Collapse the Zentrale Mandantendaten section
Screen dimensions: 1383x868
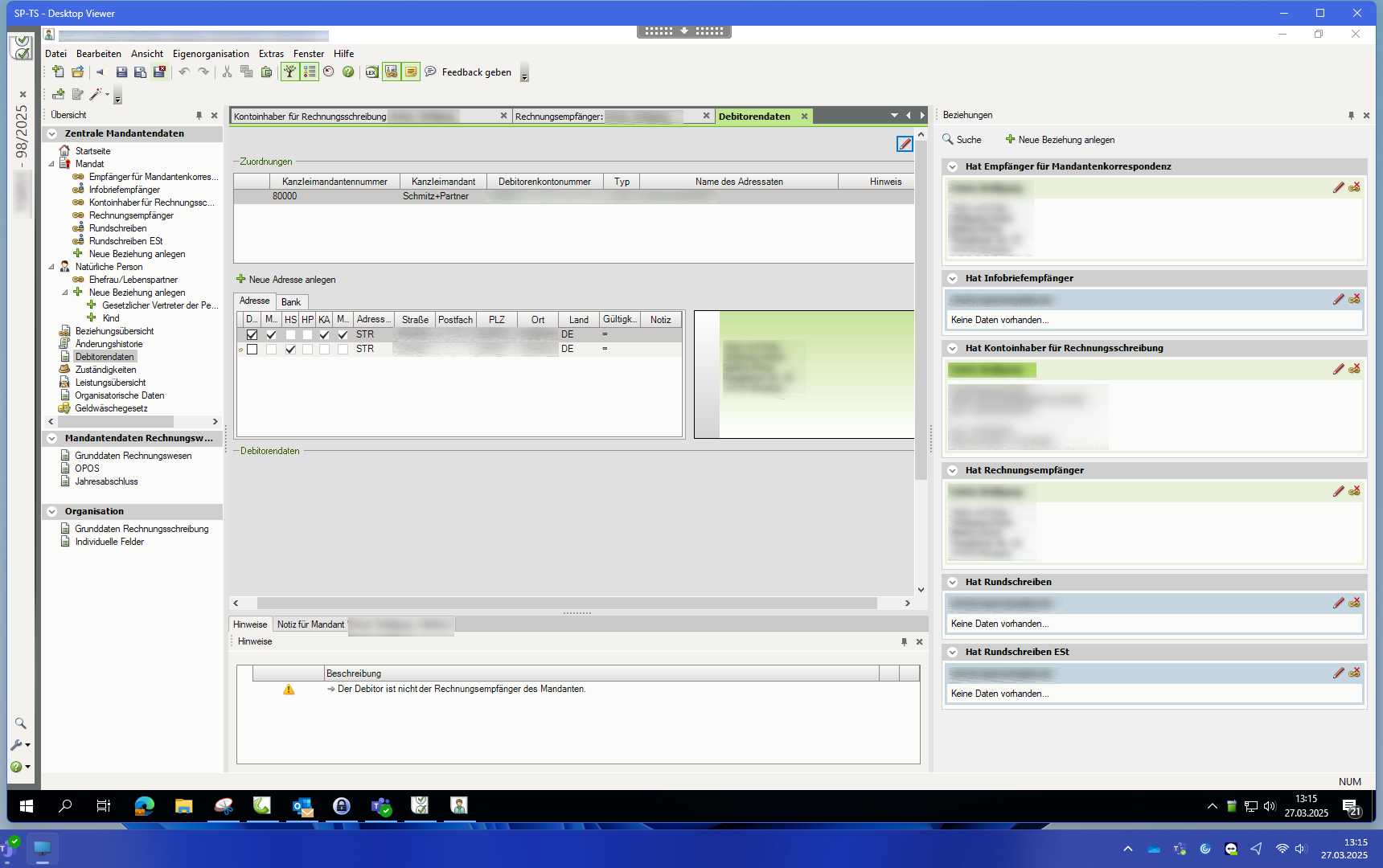point(52,134)
